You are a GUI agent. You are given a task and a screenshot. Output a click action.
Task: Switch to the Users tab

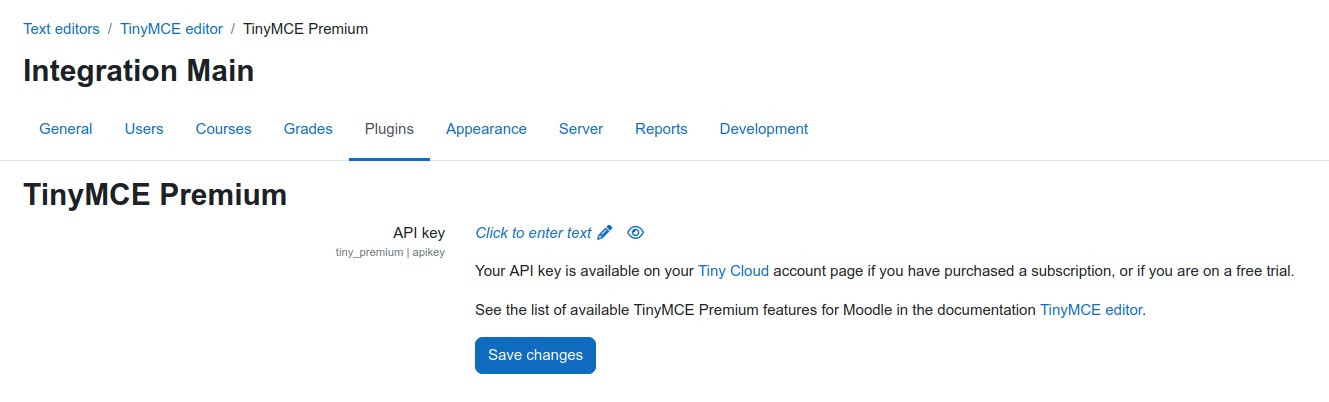point(144,129)
